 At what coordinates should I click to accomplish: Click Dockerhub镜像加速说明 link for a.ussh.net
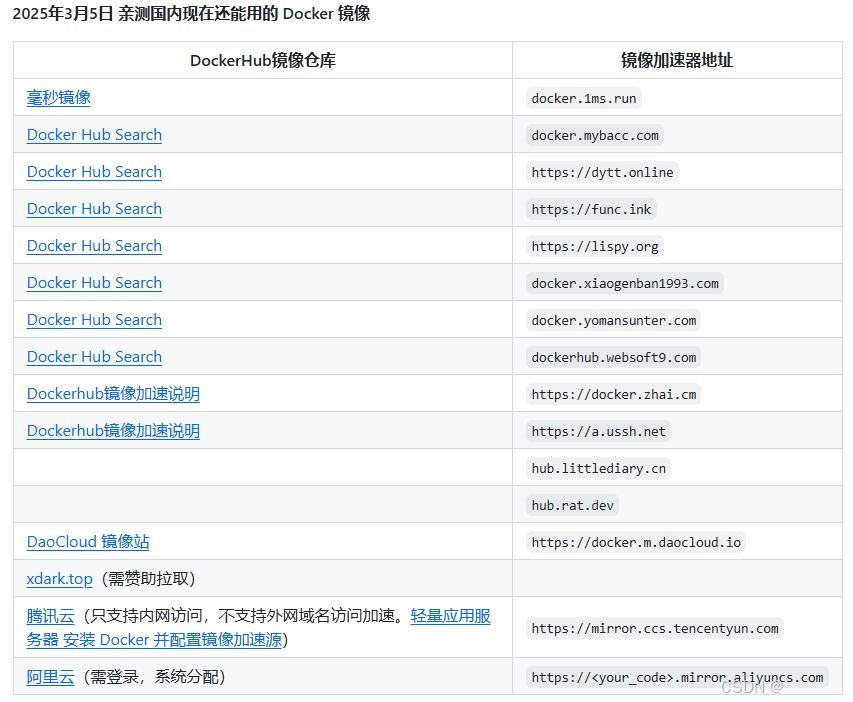coord(113,431)
